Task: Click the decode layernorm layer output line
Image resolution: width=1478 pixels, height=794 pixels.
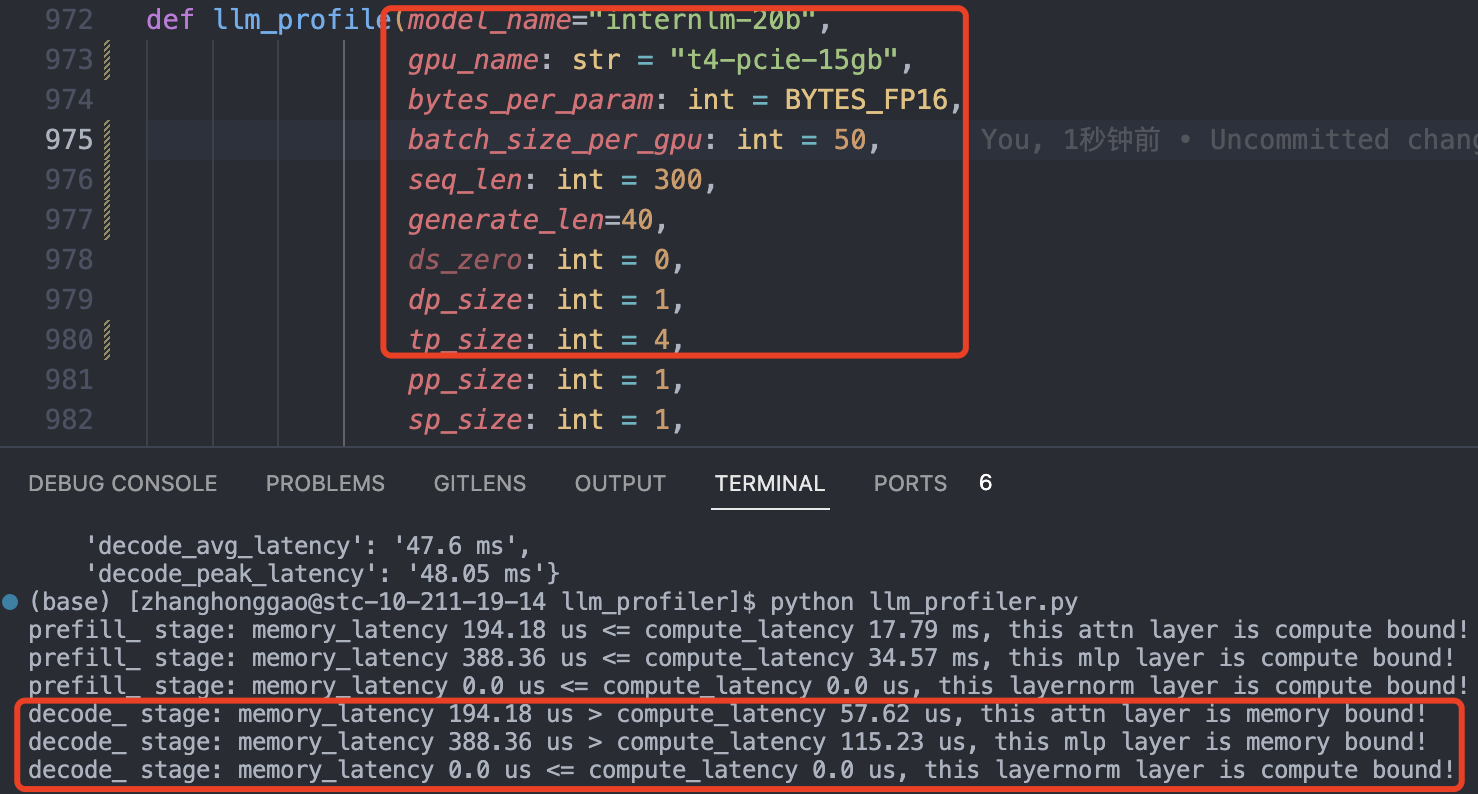Action: click(741, 770)
